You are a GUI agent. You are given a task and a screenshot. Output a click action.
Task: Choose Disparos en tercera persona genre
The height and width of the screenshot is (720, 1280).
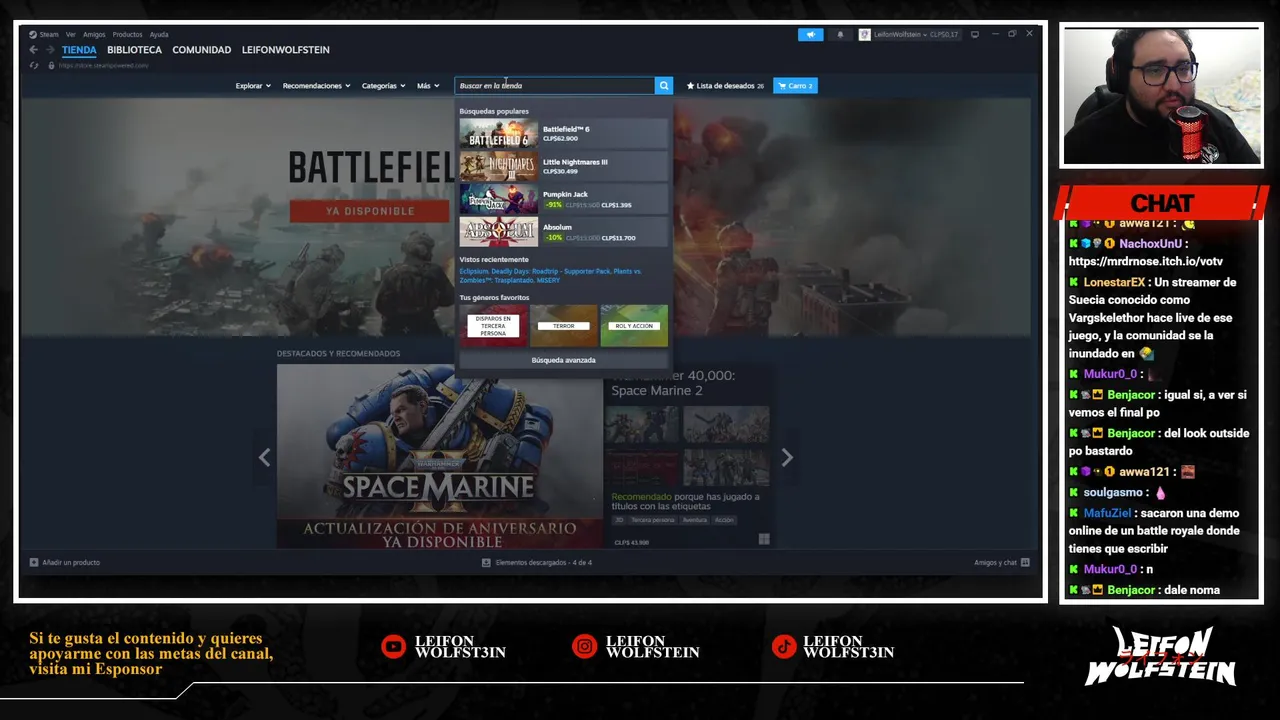(493, 326)
